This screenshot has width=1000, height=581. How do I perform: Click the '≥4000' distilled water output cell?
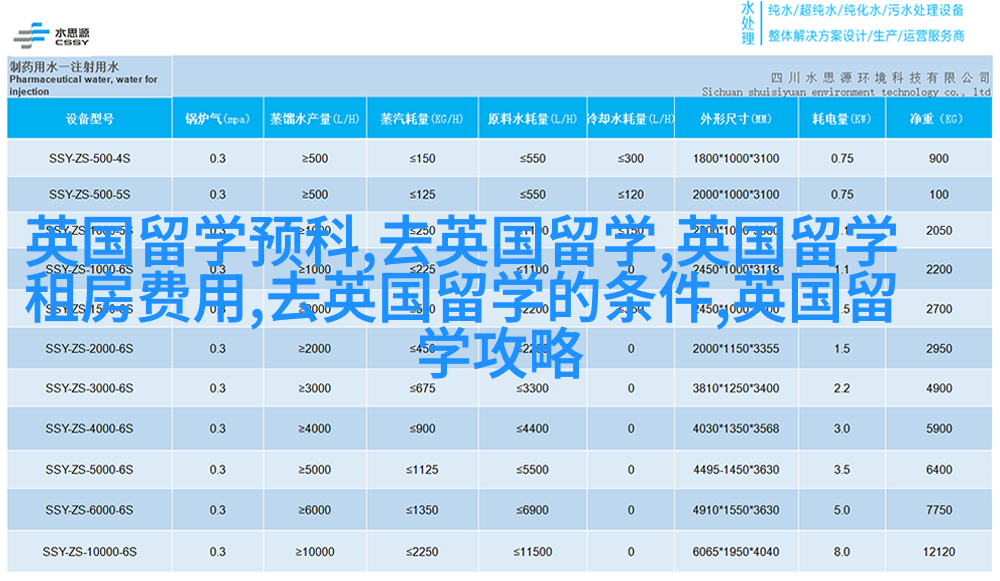tap(315, 429)
